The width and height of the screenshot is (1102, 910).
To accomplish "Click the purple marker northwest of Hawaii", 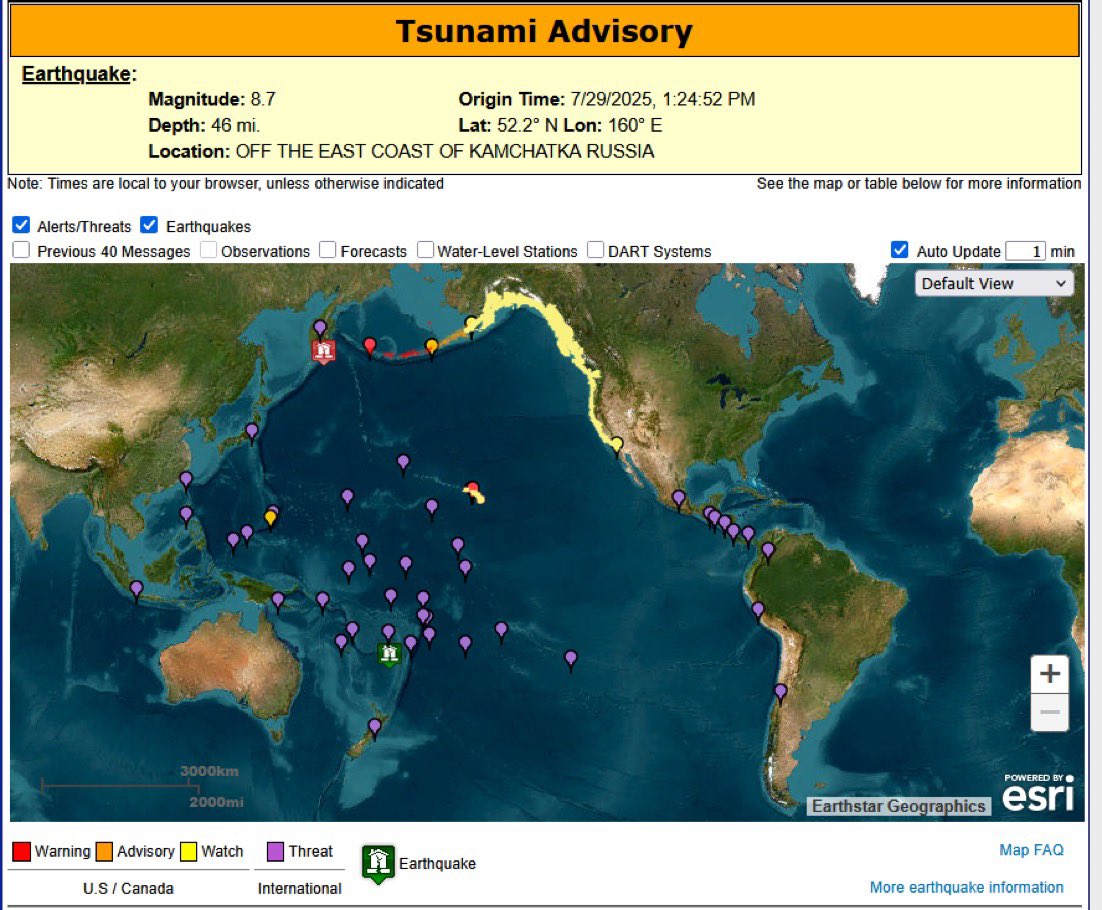I will point(403,463).
